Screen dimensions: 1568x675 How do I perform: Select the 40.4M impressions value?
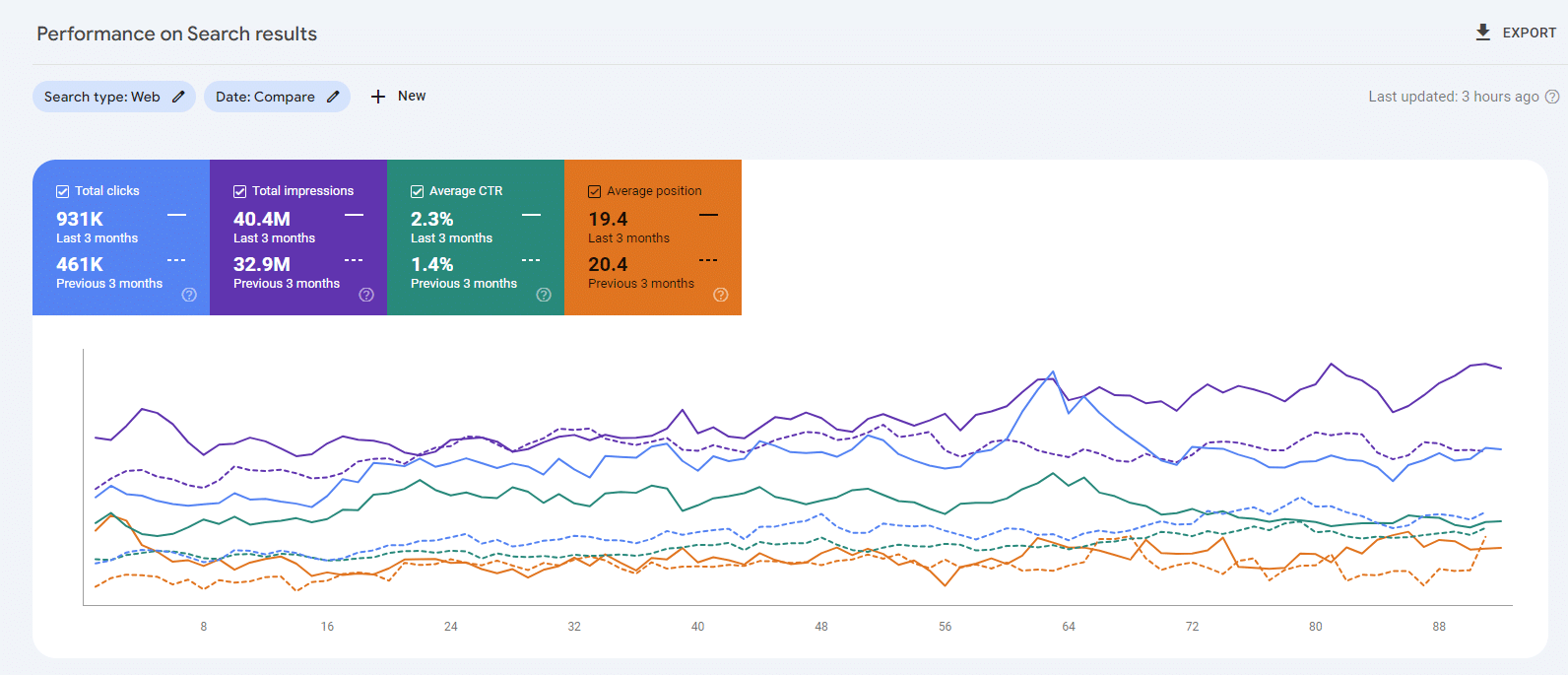(x=262, y=219)
